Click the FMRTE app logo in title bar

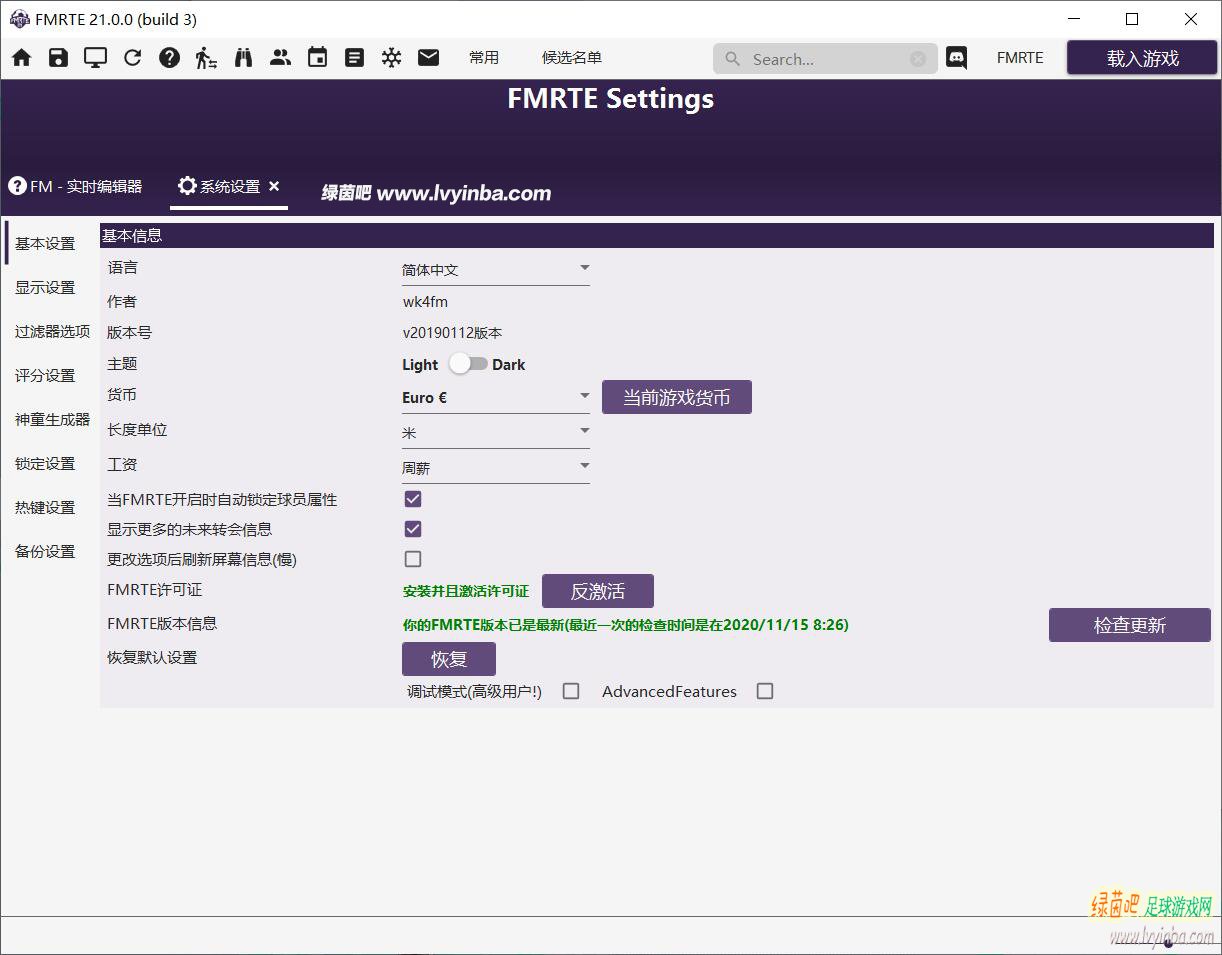[x=19, y=19]
